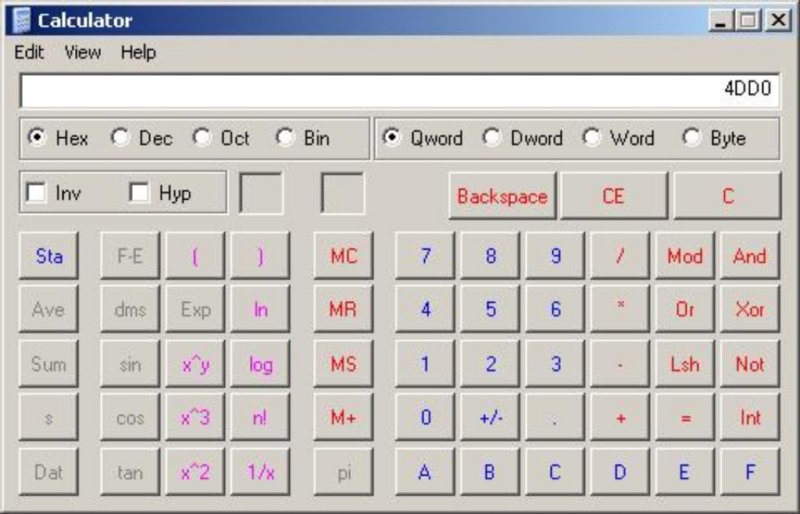Screen dimensions: 800x514
Task: Square the value with x^2
Action: tap(195, 472)
